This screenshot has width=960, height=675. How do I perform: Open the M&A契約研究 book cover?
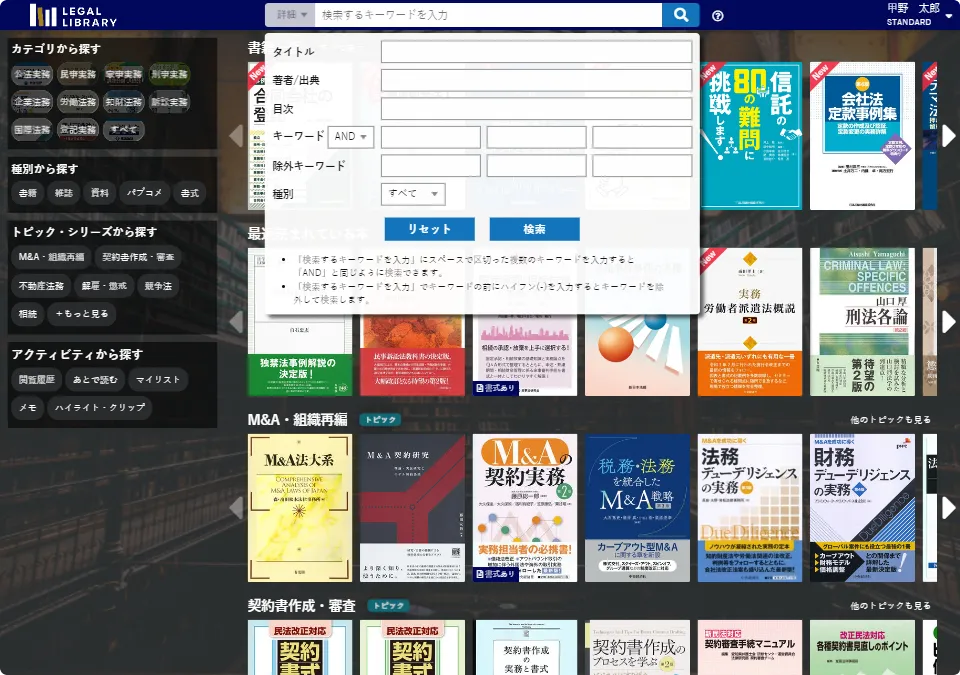tap(412, 508)
